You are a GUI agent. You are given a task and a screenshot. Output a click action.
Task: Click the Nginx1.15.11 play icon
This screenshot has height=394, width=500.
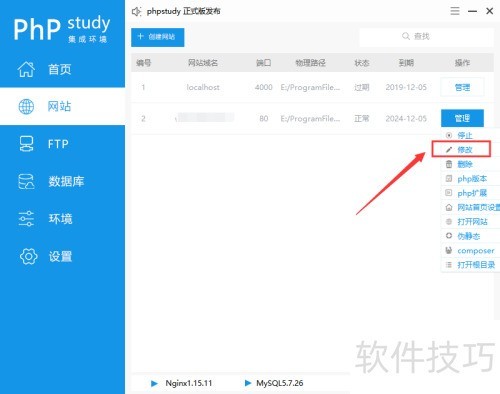[154, 383]
